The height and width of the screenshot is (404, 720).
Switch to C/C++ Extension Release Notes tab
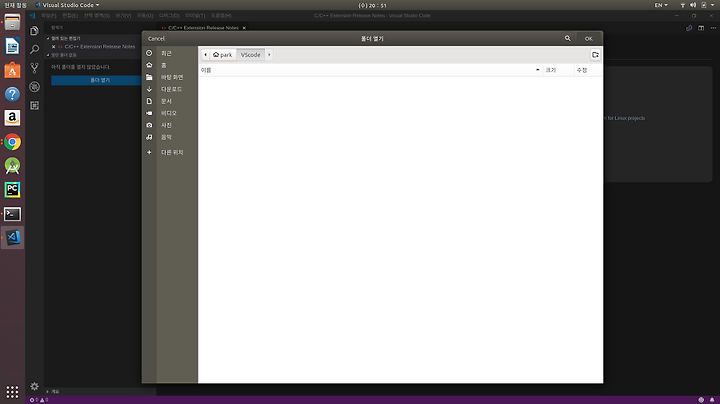(203, 28)
